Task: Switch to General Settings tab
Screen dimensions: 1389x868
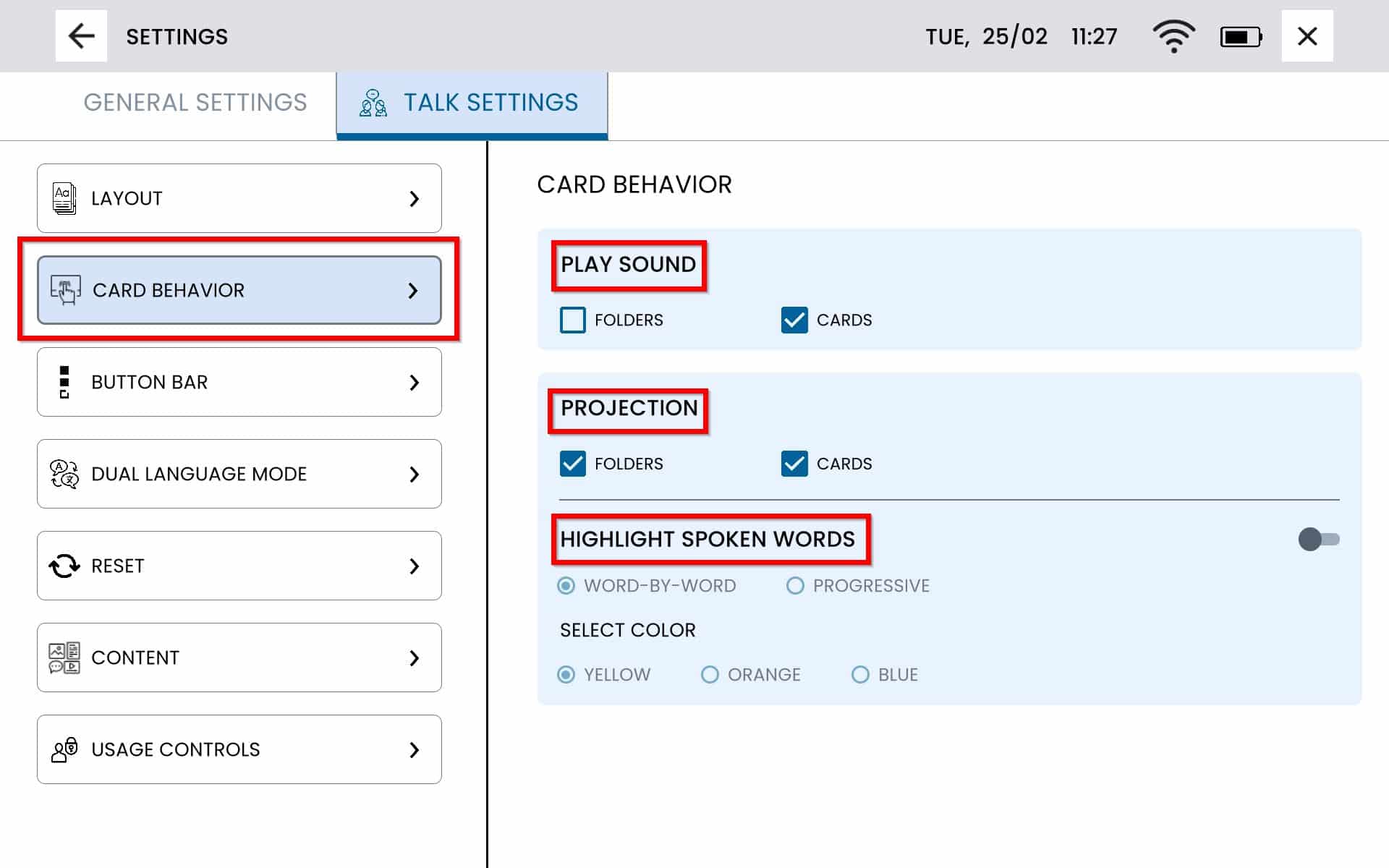Action: tap(195, 103)
